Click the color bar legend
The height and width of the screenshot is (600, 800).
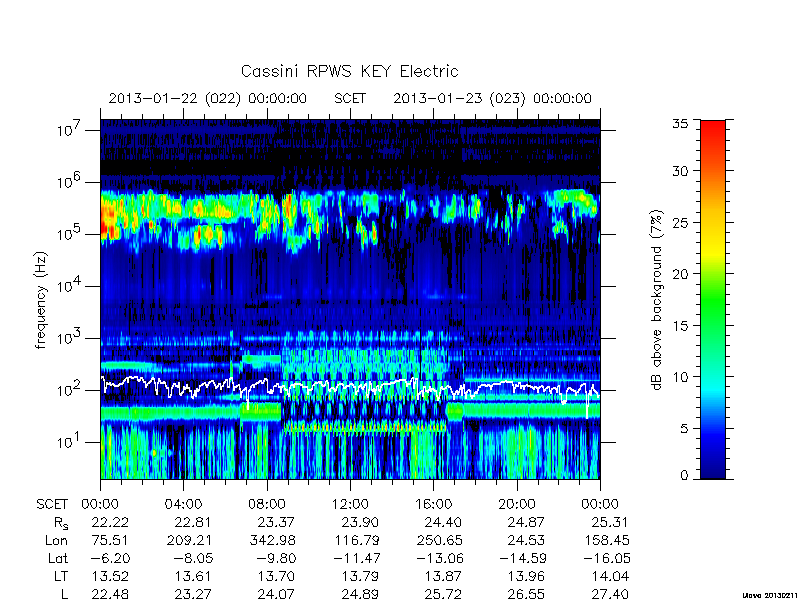(713, 299)
